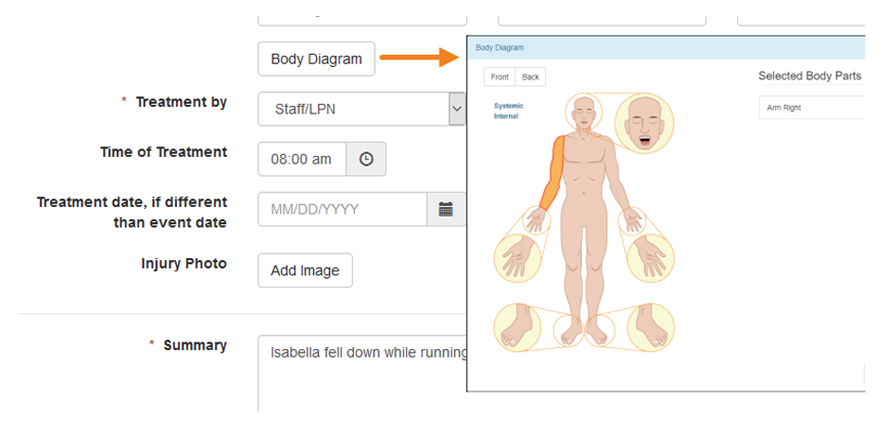The width and height of the screenshot is (882, 428).
Task: Click the enlarged right hand circle
Action: click(518, 259)
